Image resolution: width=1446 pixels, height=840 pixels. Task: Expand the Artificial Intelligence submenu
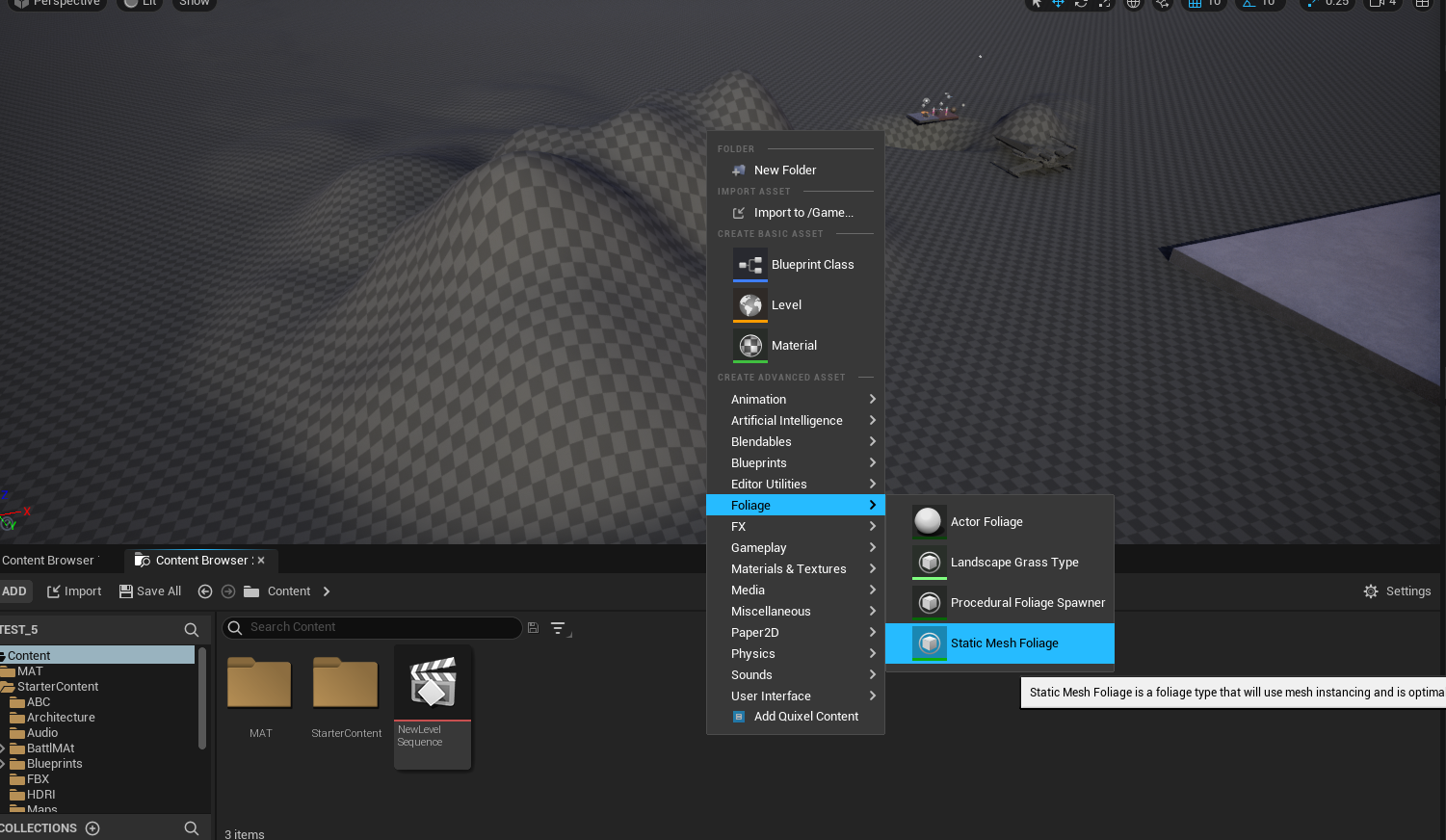[x=795, y=420]
